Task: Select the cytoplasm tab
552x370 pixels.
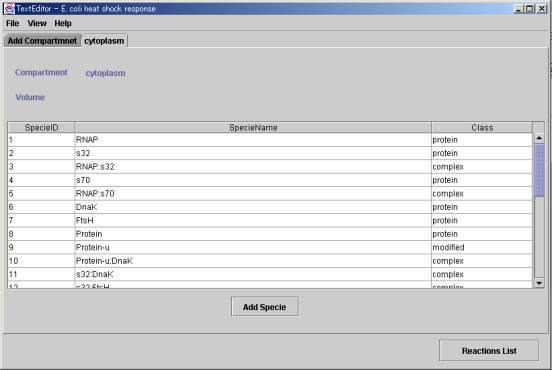Action: click(x=104, y=41)
